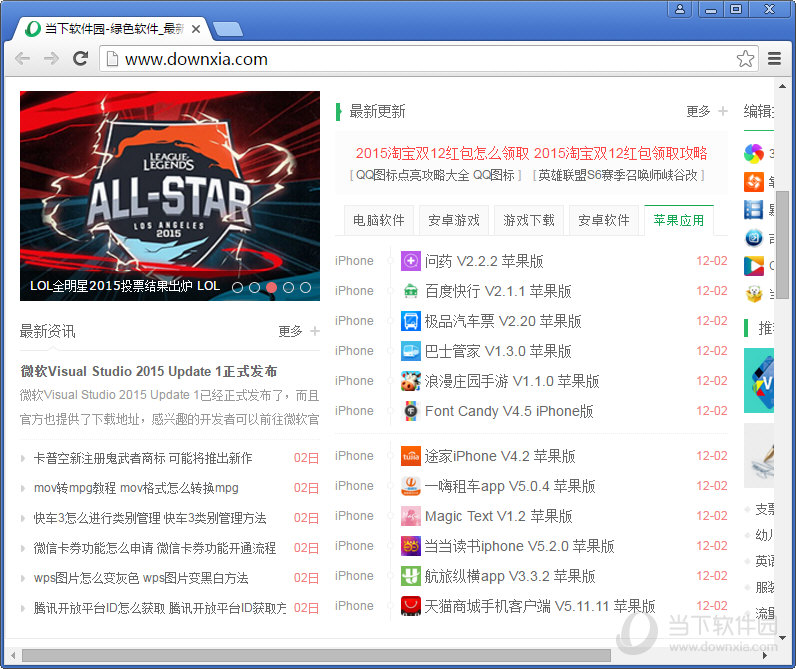Bookmark this page with the star icon
796x669 pixels.
click(745, 59)
